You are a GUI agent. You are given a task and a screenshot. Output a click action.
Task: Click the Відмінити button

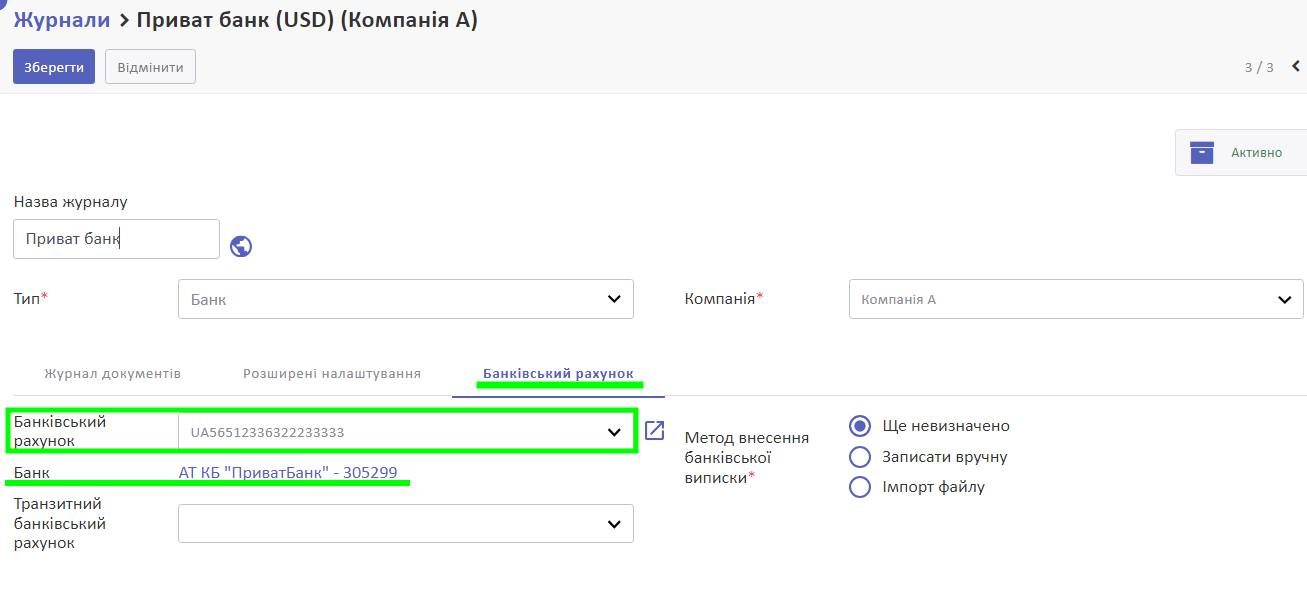pos(150,67)
